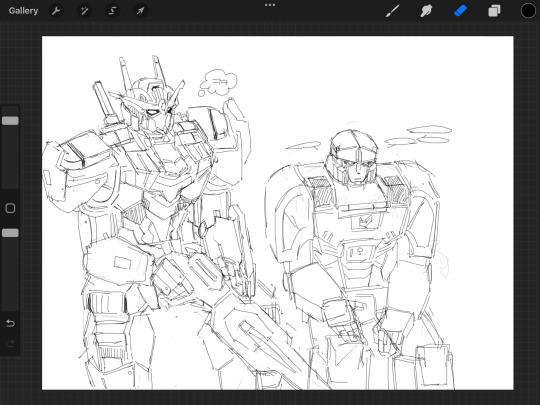
Task: Undo the last stroke with sidebar arrow
Action: [10, 323]
